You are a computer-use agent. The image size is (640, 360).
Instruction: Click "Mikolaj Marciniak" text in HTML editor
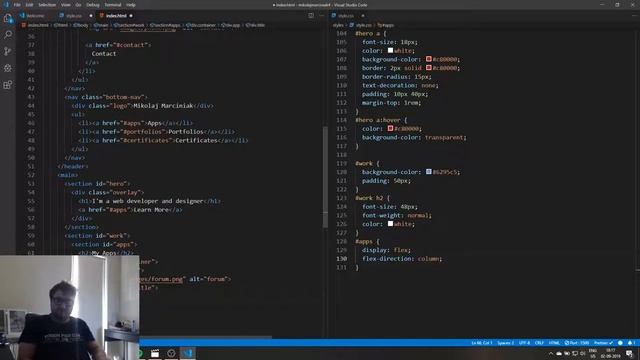click(x=163, y=105)
